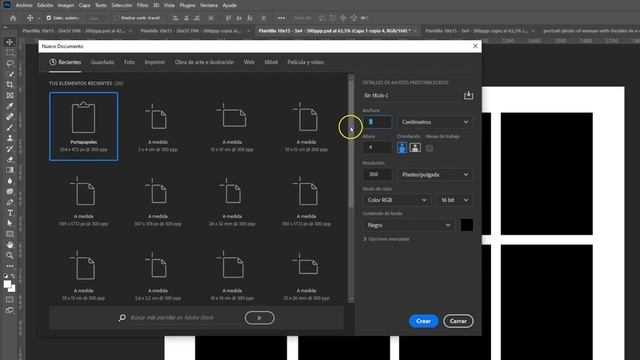Open the Color RGB mode dropdown

(396, 200)
